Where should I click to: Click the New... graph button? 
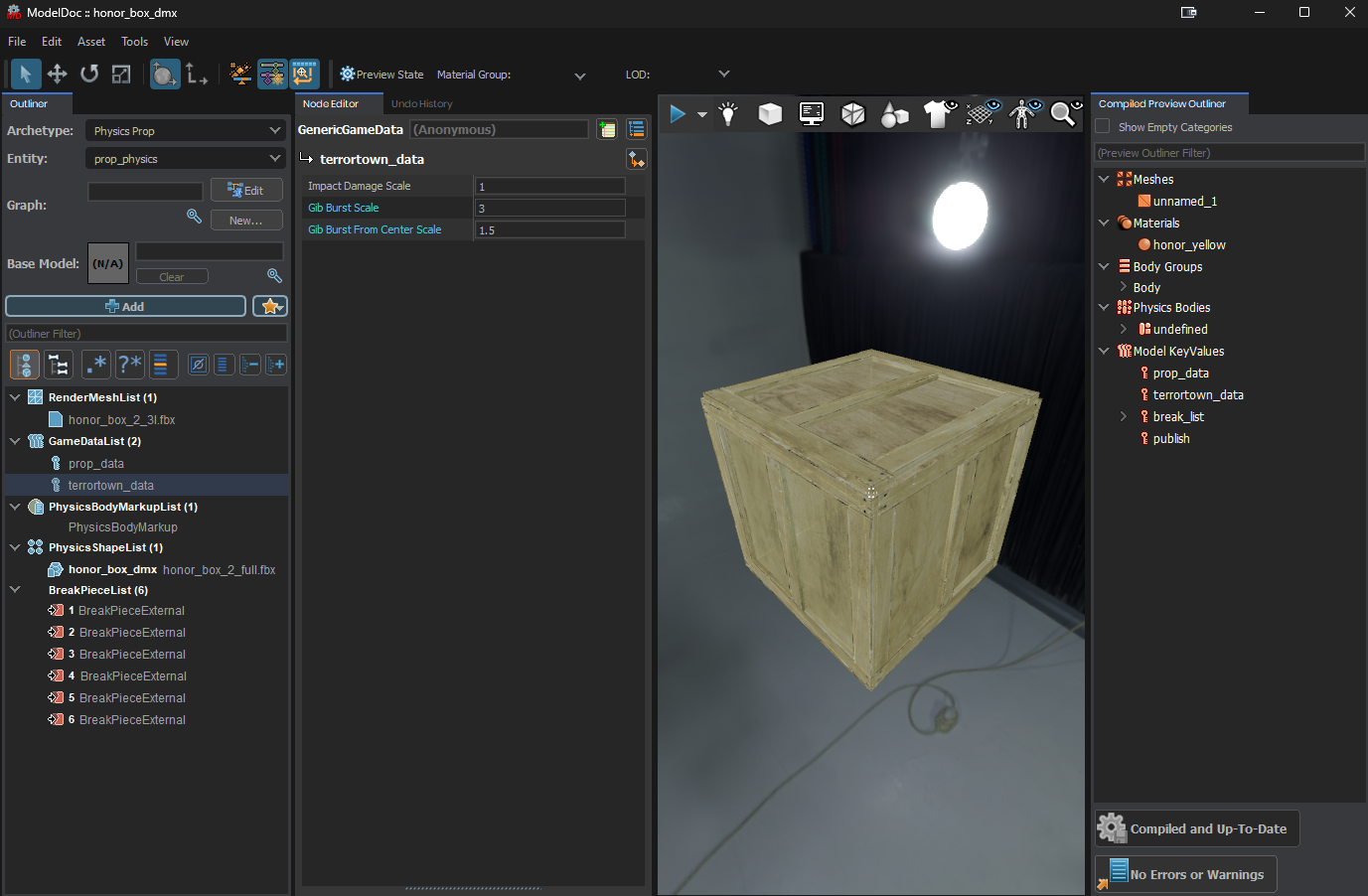click(246, 221)
